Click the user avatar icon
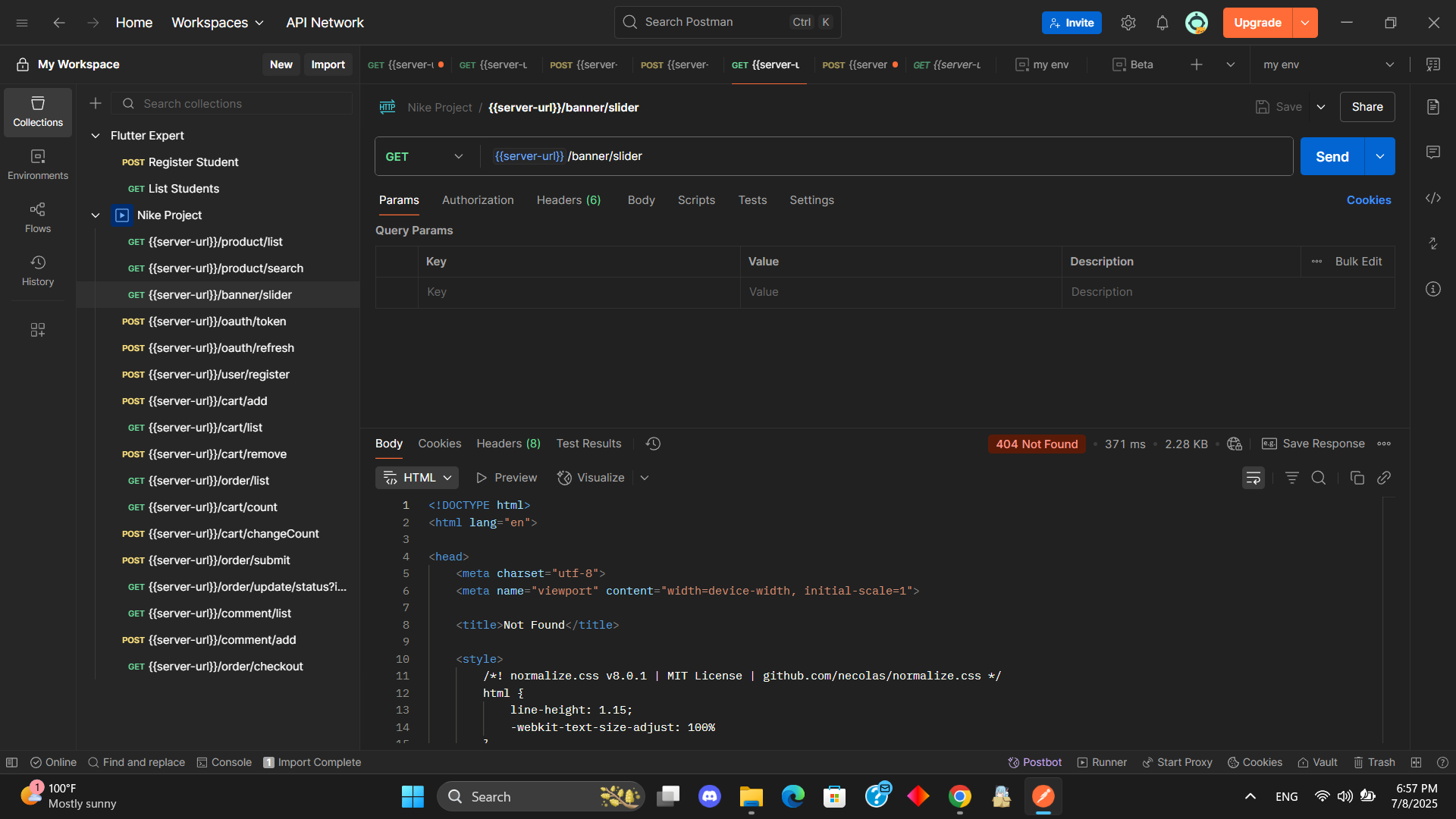The height and width of the screenshot is (819, 1456). (x=1197, y=23)
